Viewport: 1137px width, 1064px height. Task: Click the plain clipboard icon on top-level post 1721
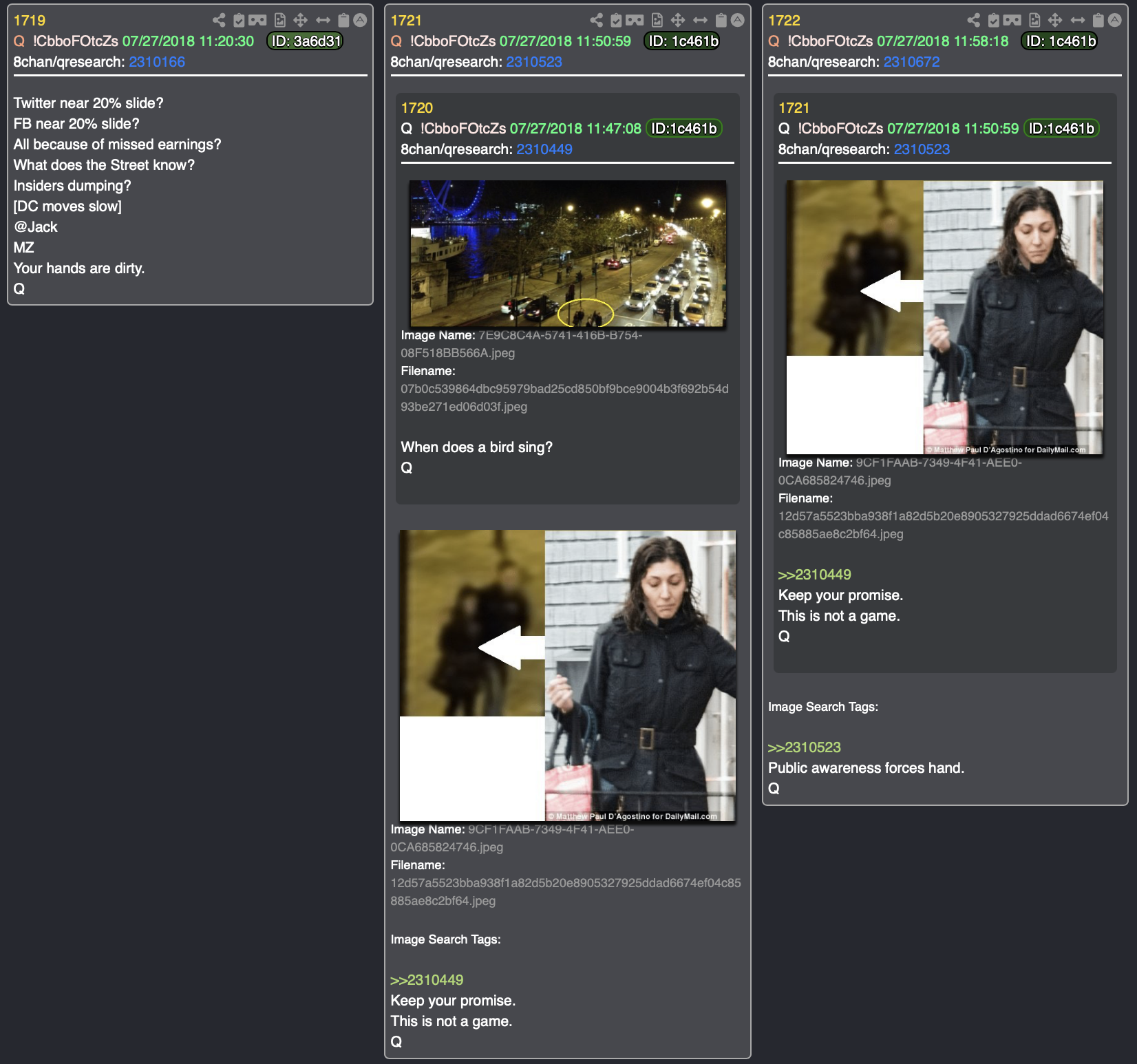pyautogui.click(x=721, y=20)
